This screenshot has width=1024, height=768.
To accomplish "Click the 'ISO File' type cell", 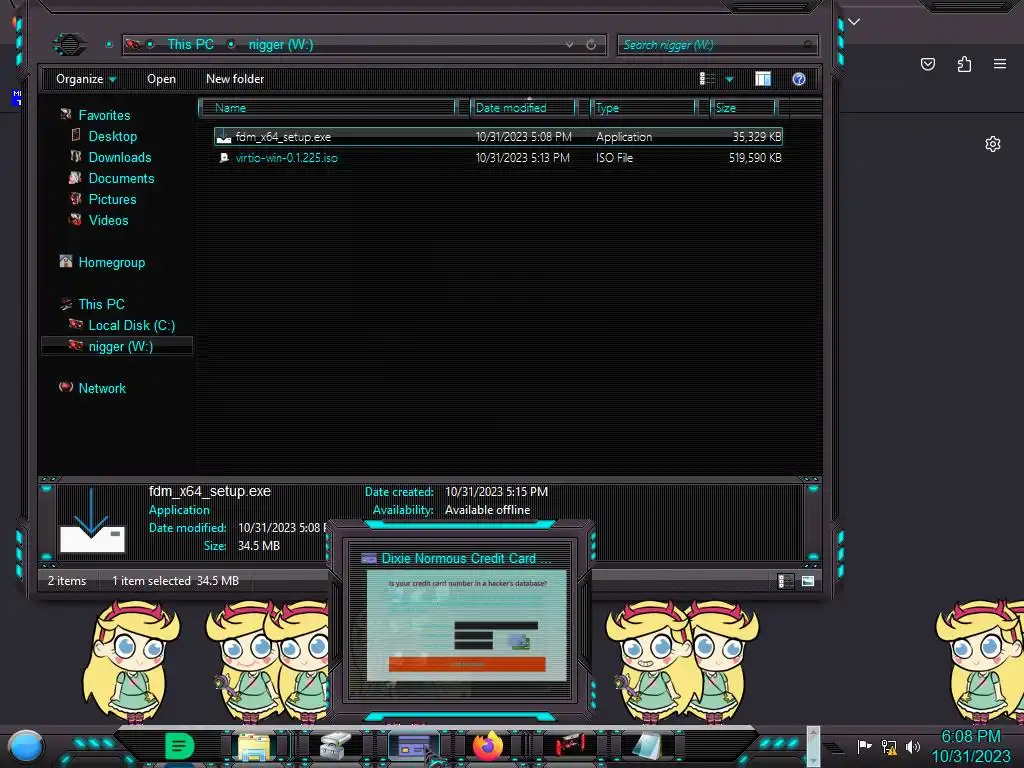I will (x=614, y=157).
